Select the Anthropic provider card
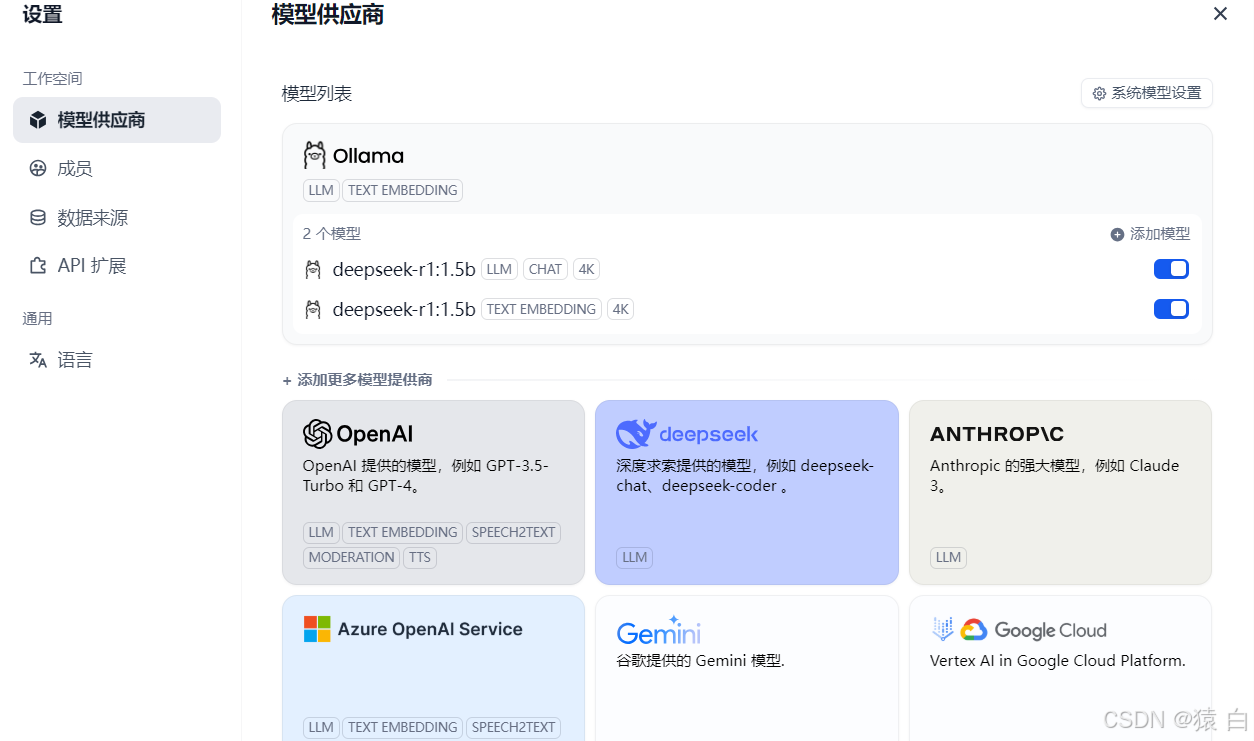Image resolution: width=1254 pixels, height=741 pixels. point(1060,492)
